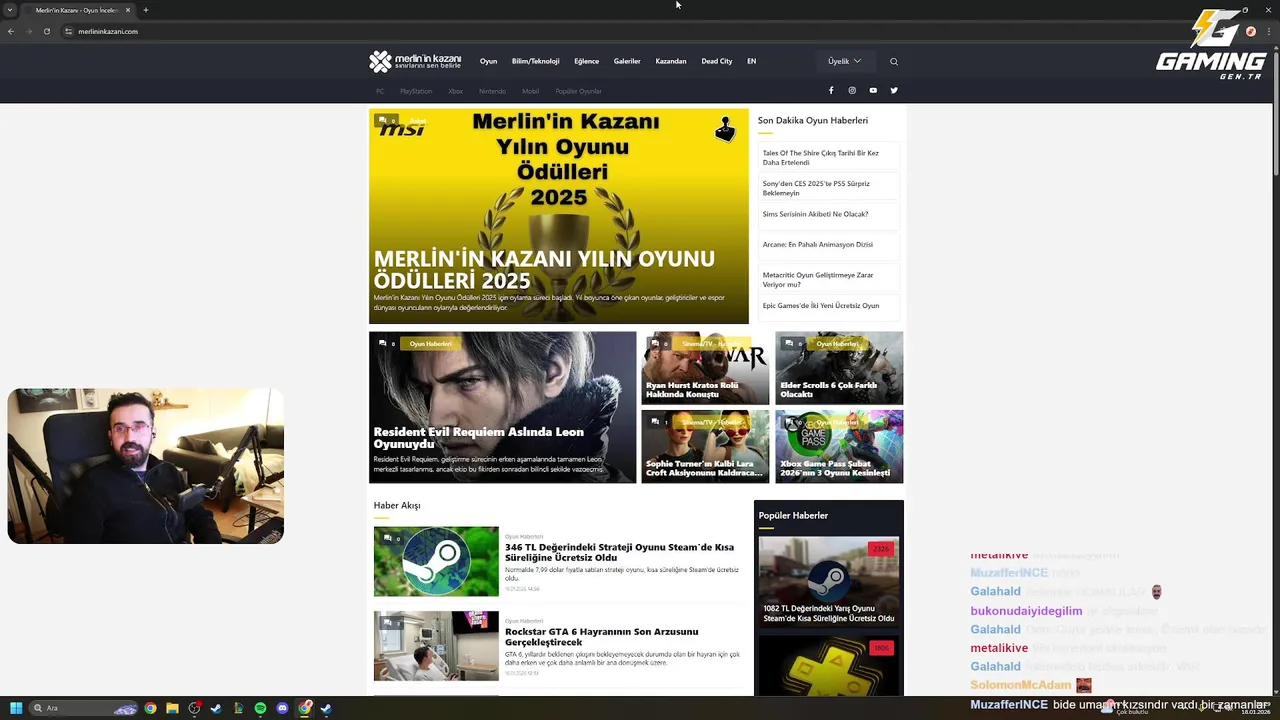Reload the page with the refresh icon
This screenshot has width=1280, height=720.
(x=46, y=31)
